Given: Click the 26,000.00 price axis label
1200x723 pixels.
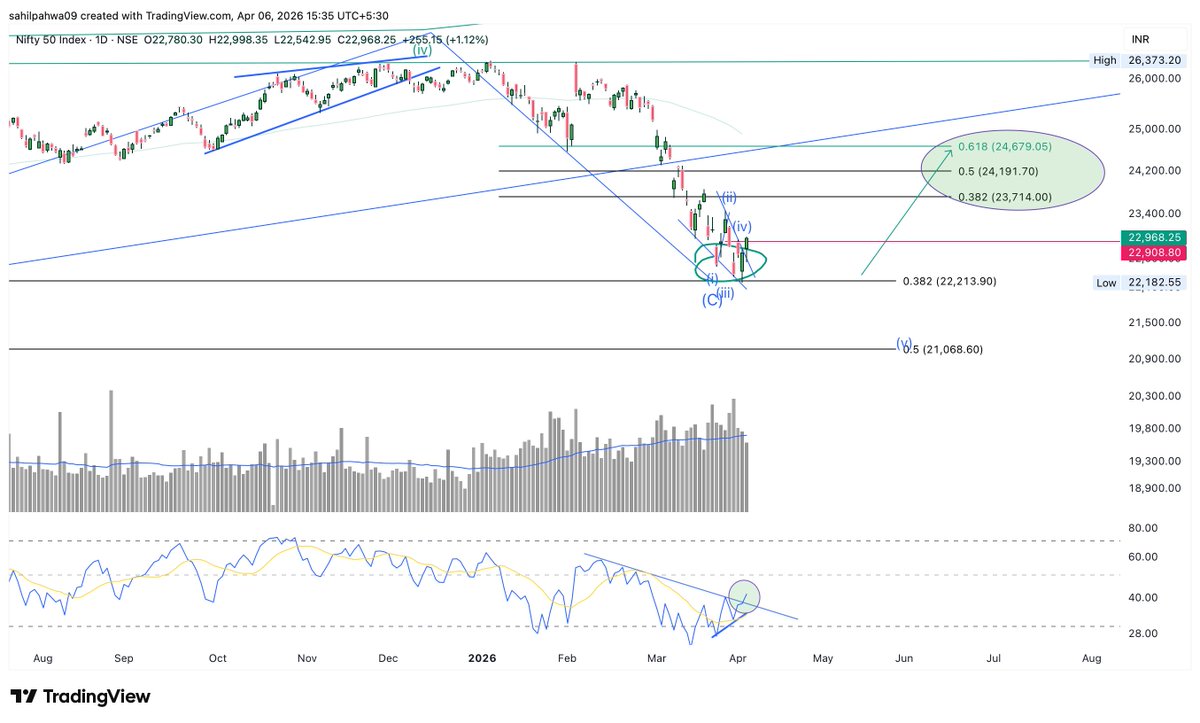Looking at the screenshot, I should click(x=1156, y=79).
